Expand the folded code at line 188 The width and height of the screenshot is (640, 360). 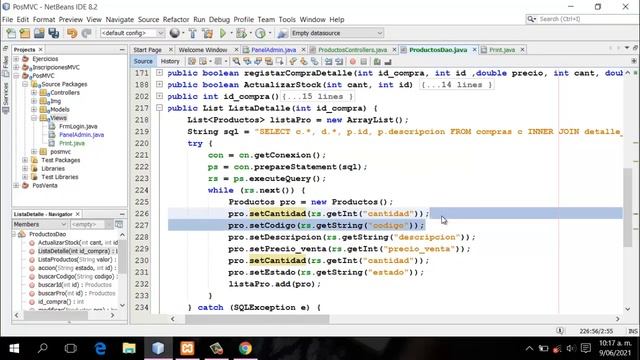(160, 84)
